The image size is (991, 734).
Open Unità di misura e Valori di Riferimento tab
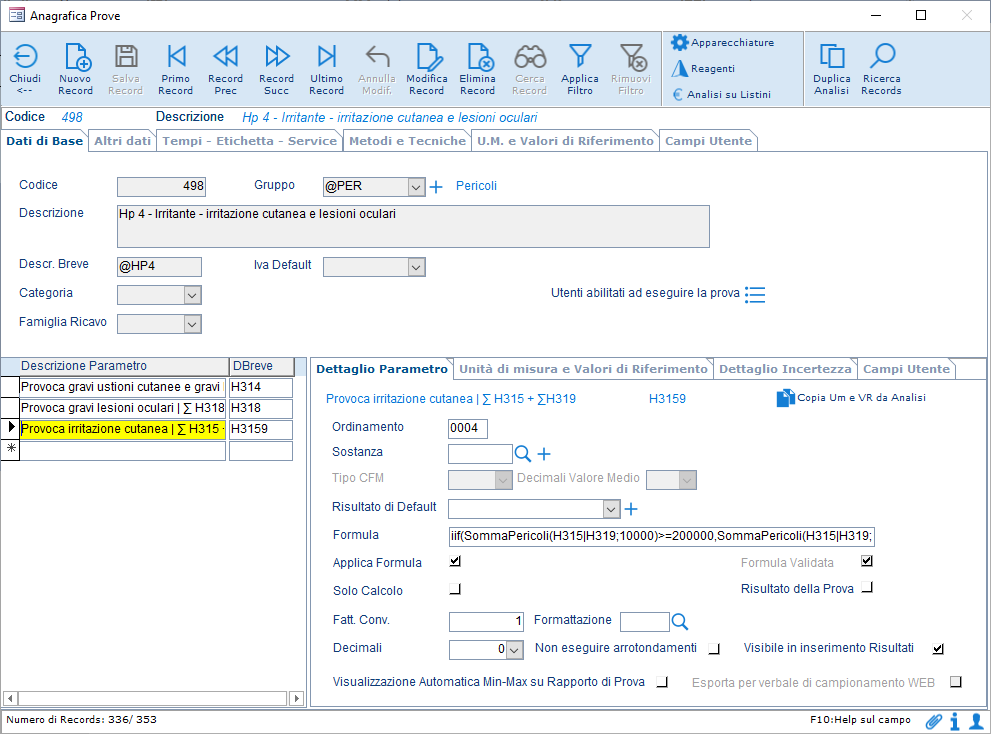[583, 369]
